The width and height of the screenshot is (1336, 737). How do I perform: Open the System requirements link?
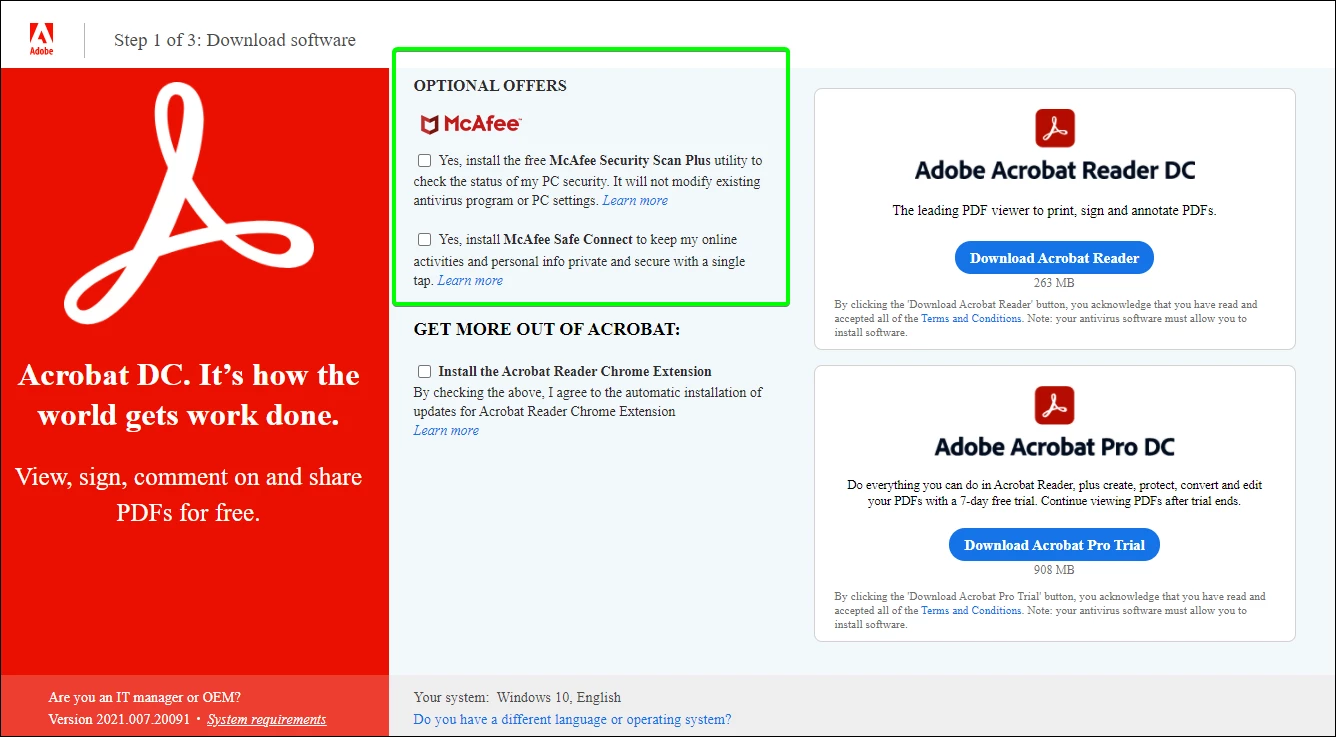tap(267, 719)
